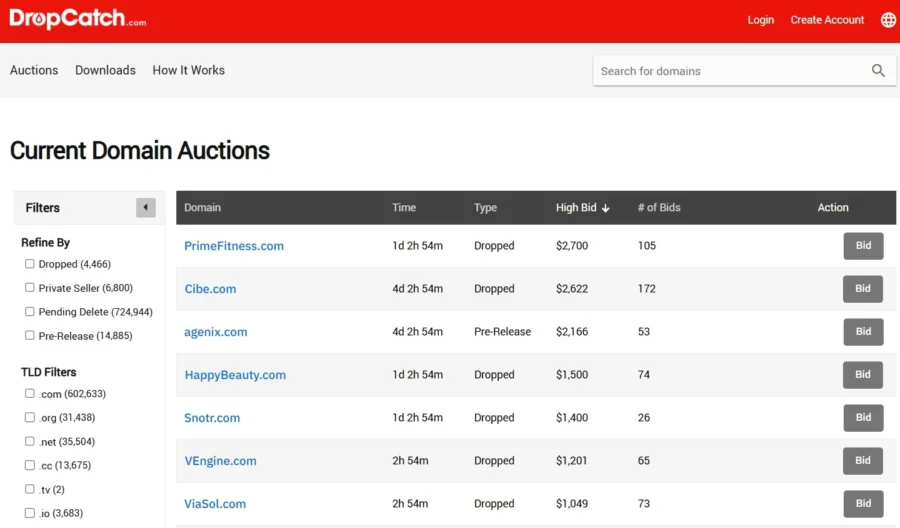Check the Private Seller filter checkbox

click(x=29, y=288)
